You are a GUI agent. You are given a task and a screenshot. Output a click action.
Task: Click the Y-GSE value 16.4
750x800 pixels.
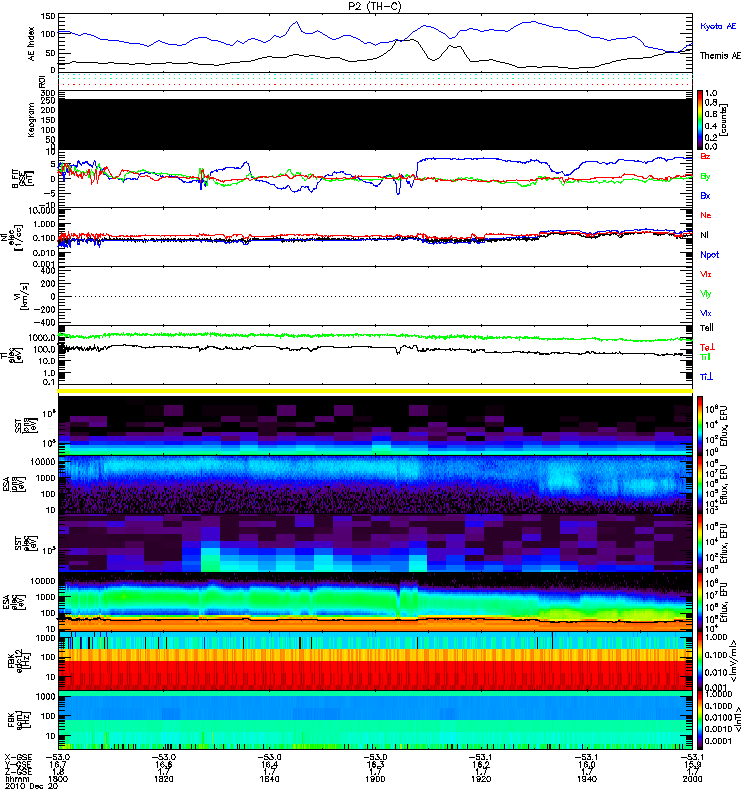click(x=269, y=764)
